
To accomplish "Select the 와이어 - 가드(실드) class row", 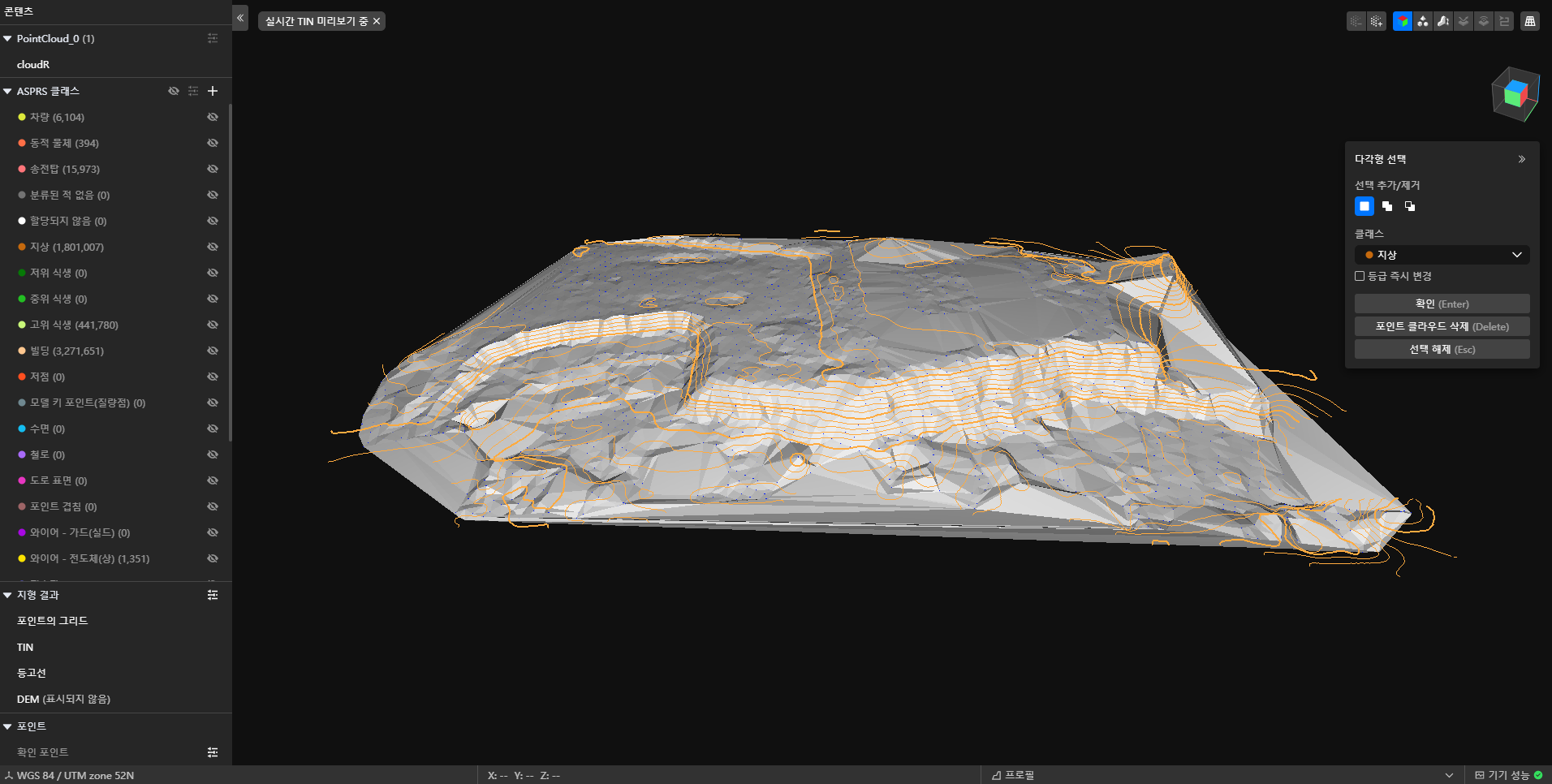I will coord(114,532).
